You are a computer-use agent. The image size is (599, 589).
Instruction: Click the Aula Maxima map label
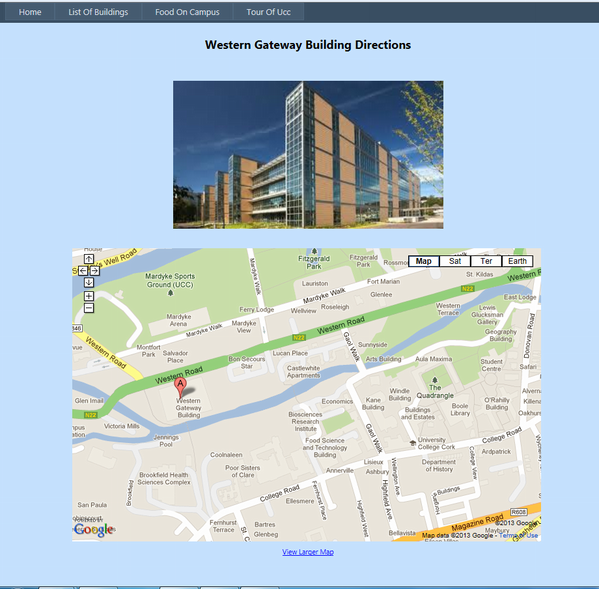point(433,359)
